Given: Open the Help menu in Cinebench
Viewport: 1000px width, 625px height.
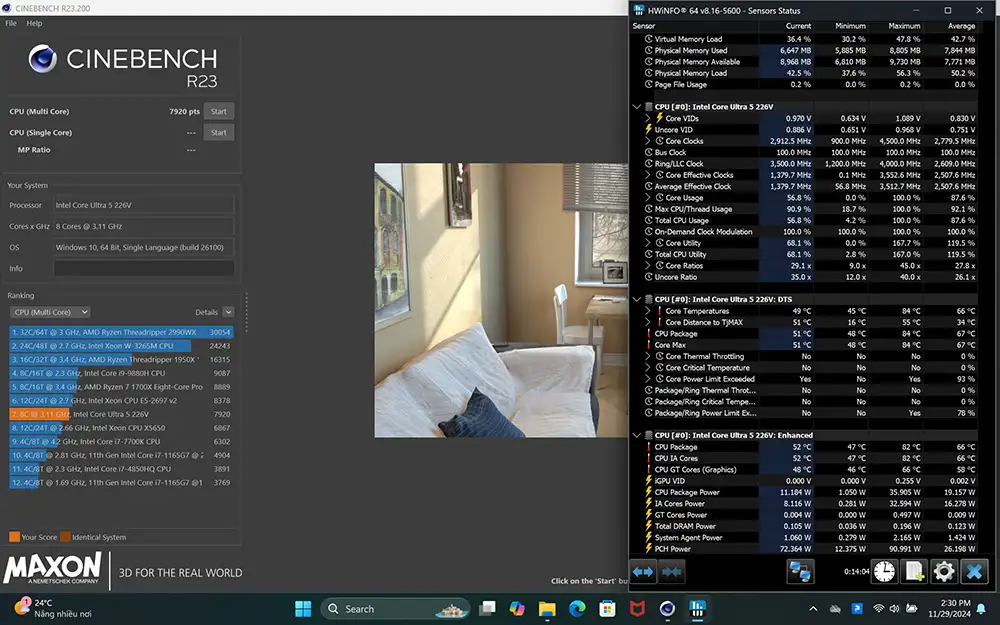Looking at the screenshot, I should pos(34,23).
